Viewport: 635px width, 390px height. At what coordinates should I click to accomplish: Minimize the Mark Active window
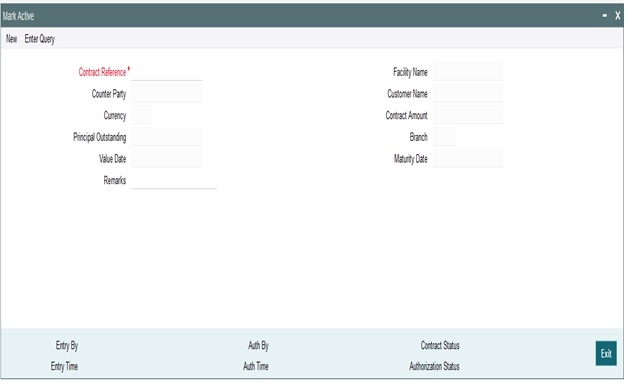(x=605, y=16)
